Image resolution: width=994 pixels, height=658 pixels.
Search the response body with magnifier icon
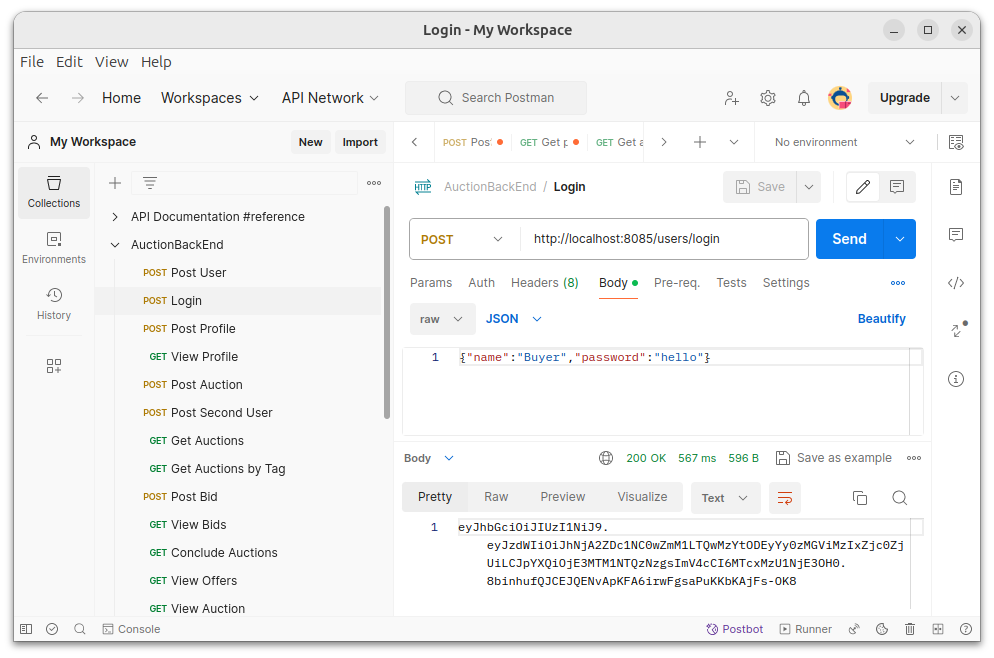pos(900,498)
